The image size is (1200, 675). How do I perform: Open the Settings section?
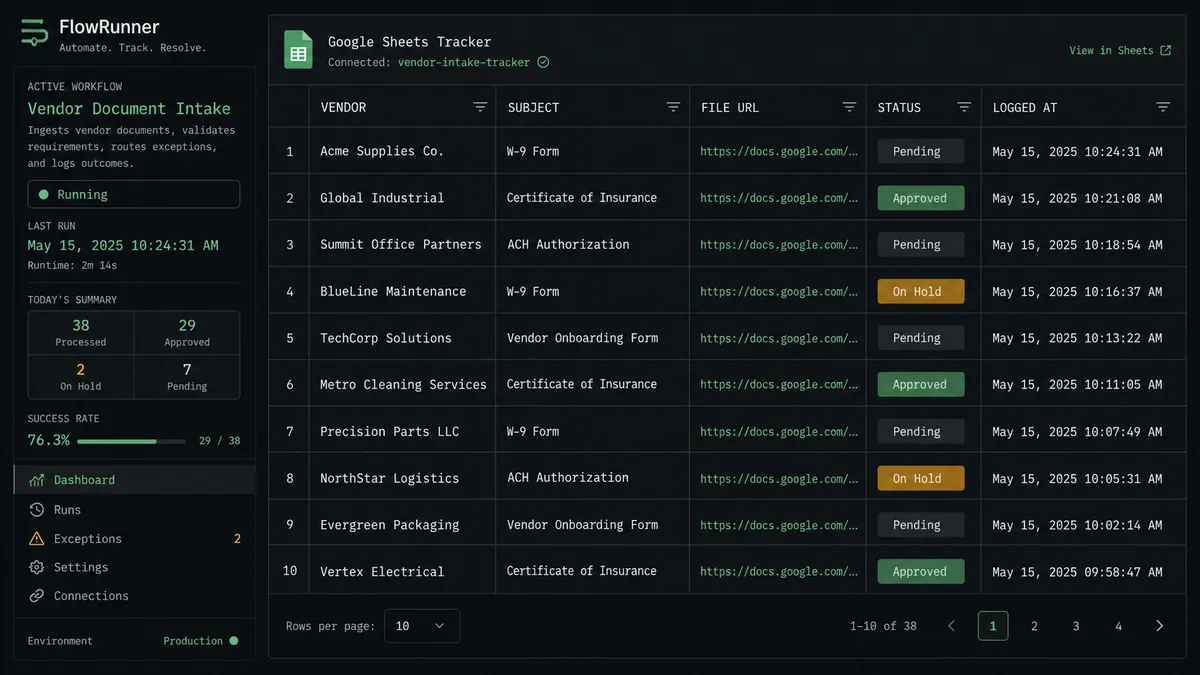click(134, 567)
